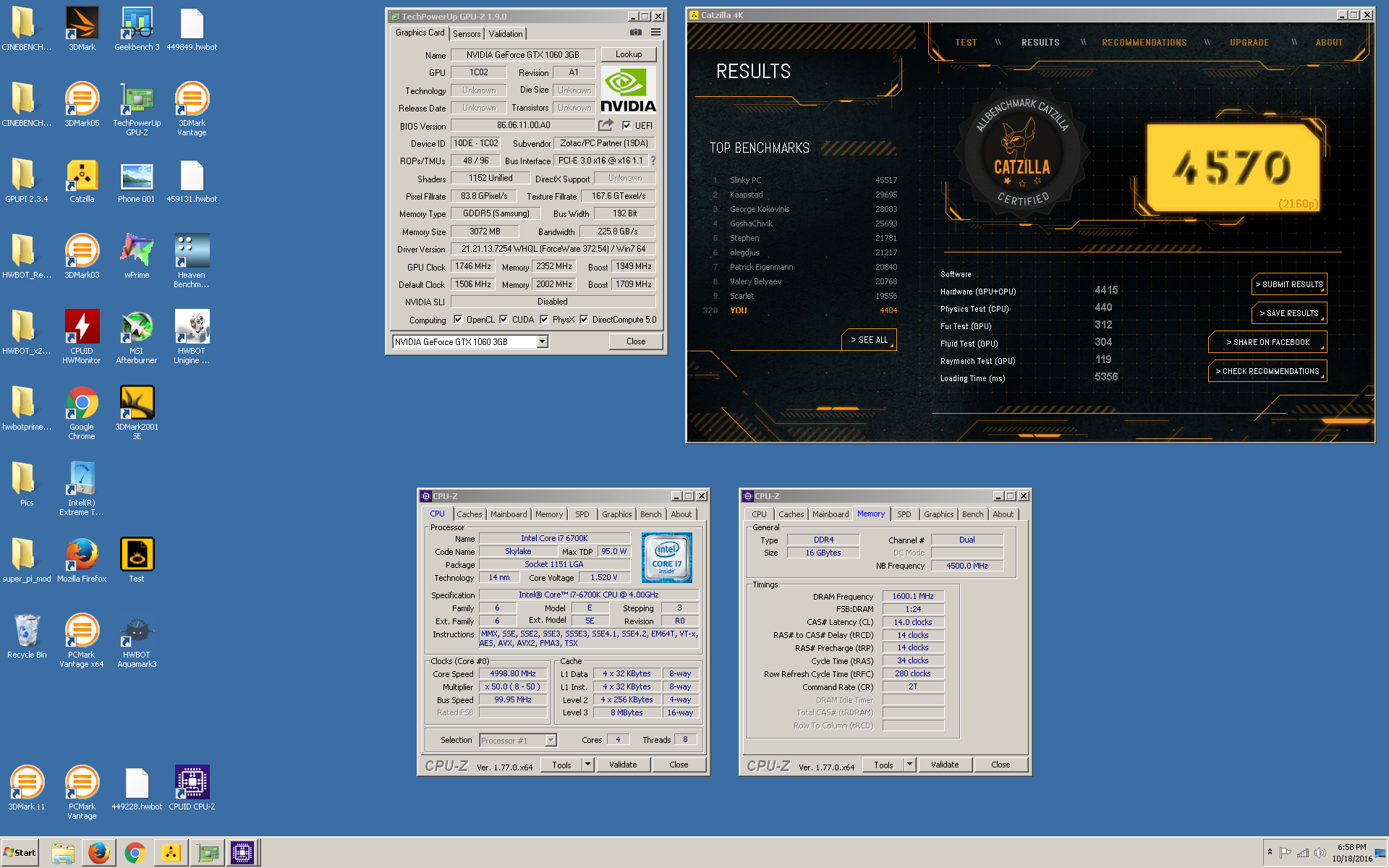Viewport: 1389px width, 868px height.
Task: Open the CPUID CPU-Z desktop shortcut
Action: pos(192,788)
